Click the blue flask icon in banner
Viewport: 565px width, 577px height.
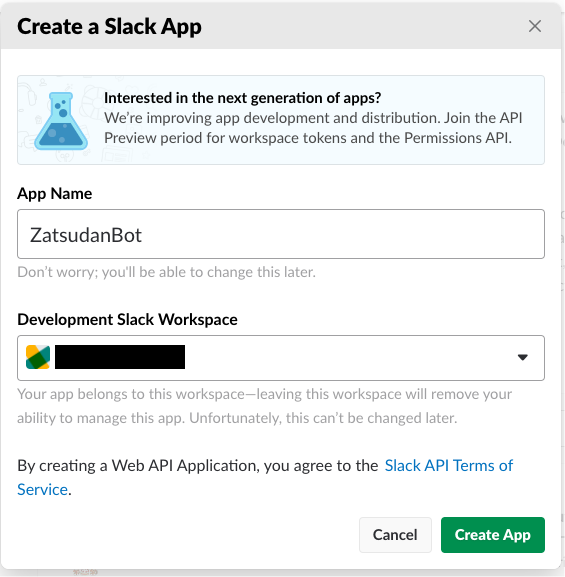tap(61, 121)
